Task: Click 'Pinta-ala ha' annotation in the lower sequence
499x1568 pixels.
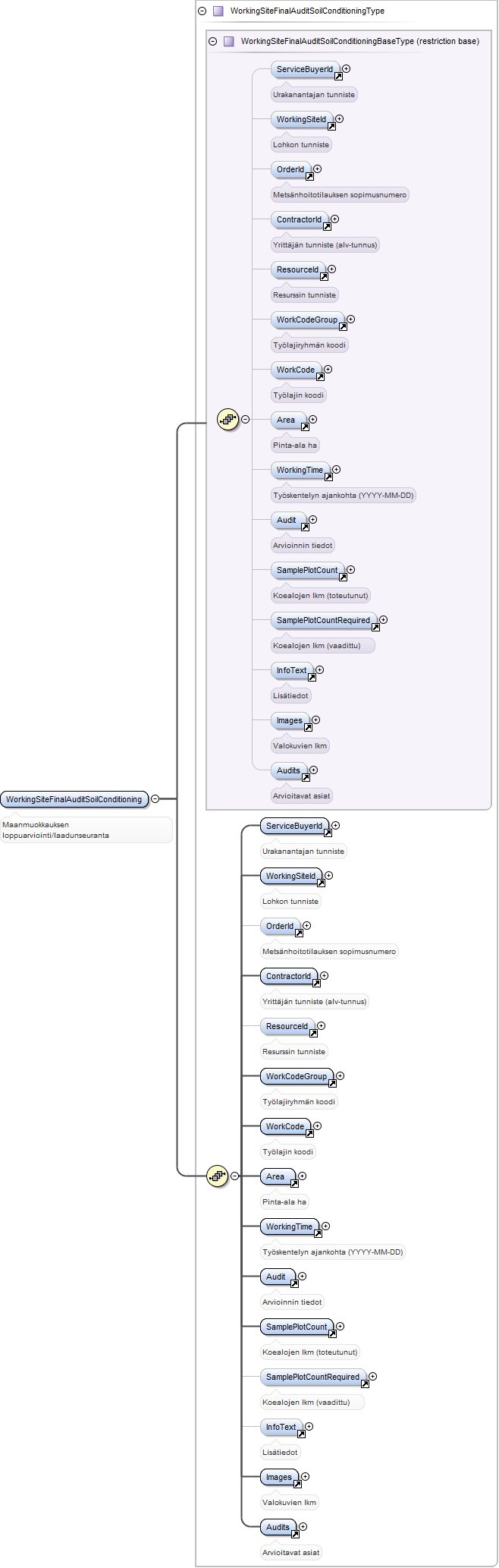Action: click(x=284, y=1202)
